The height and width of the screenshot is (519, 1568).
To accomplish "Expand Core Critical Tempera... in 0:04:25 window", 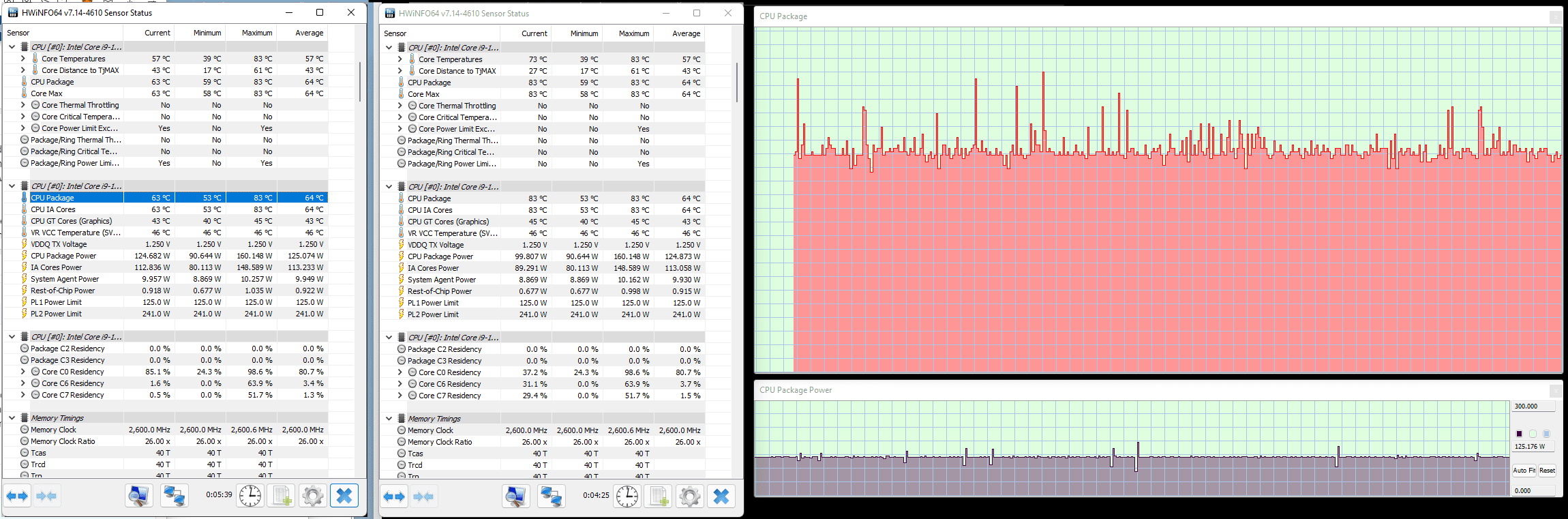I will [x=399, y=117].
